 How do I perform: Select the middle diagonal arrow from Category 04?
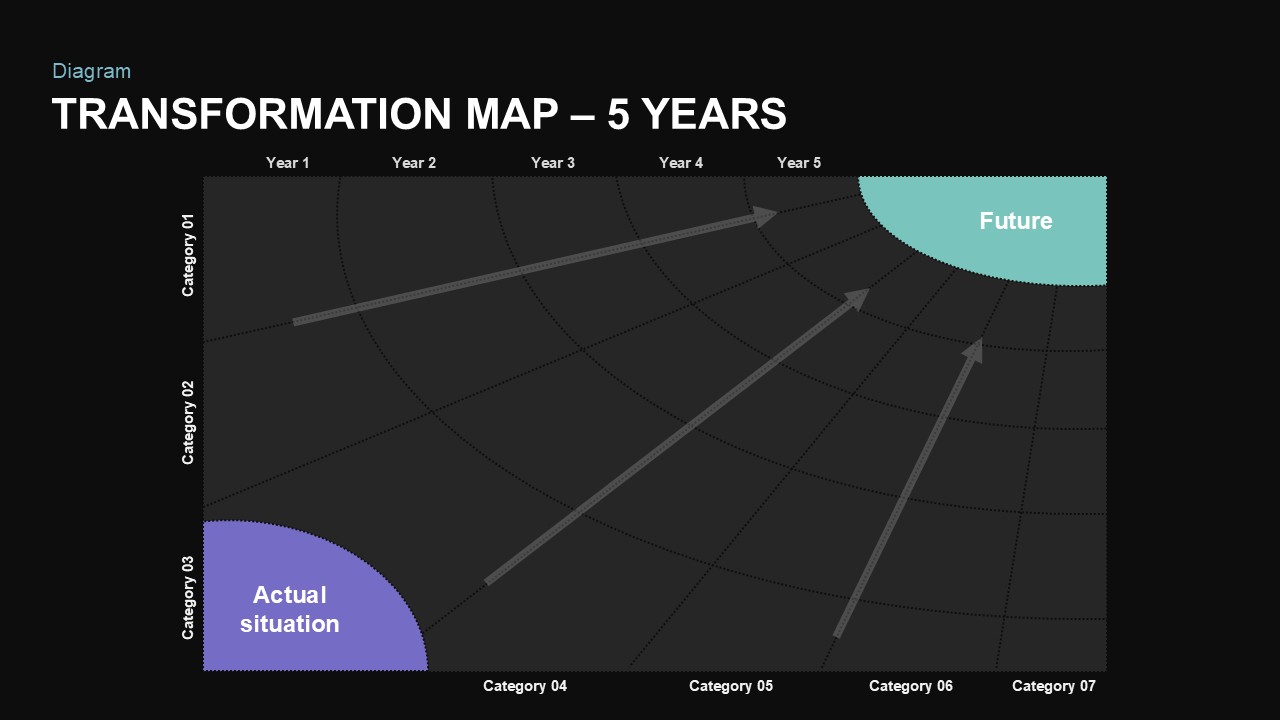(x=677, y=436)
